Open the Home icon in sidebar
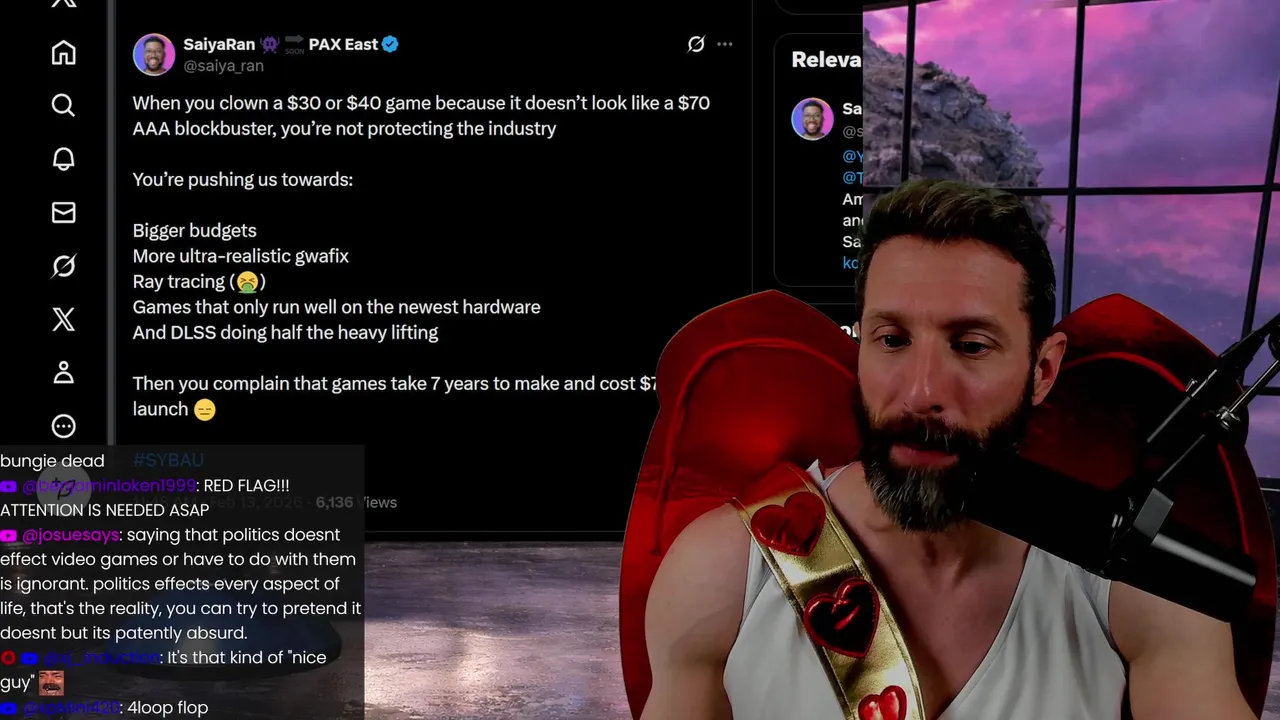Image resolution: width=1280 pixels, height=720 pixels. pos(63,53)
